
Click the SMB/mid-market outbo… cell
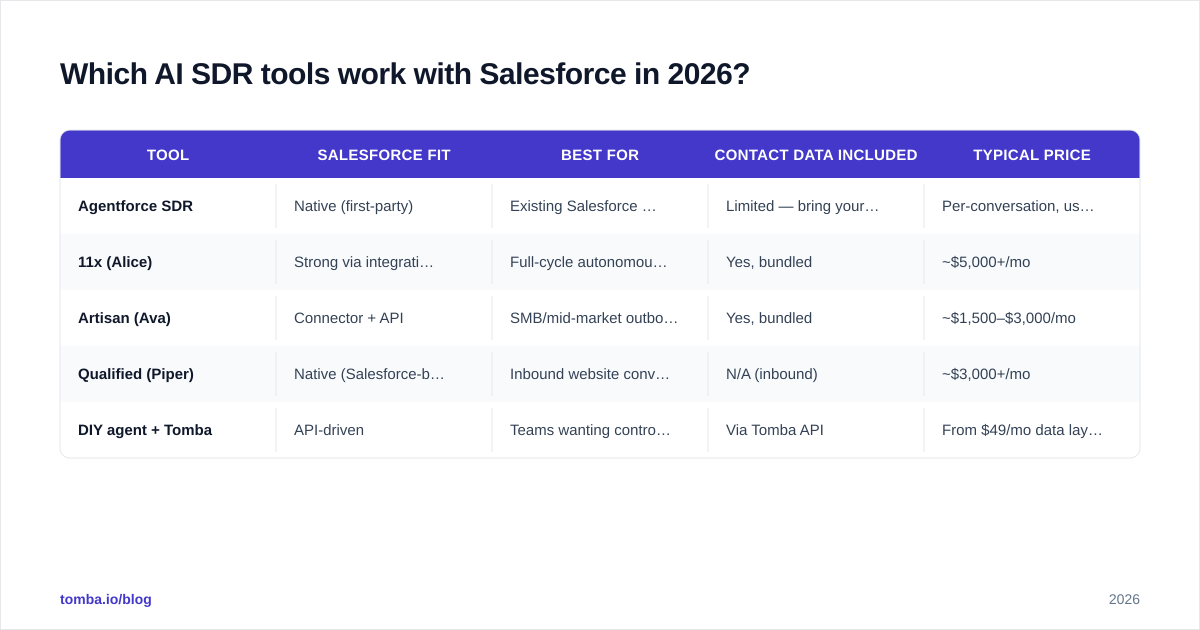(600, 318)
